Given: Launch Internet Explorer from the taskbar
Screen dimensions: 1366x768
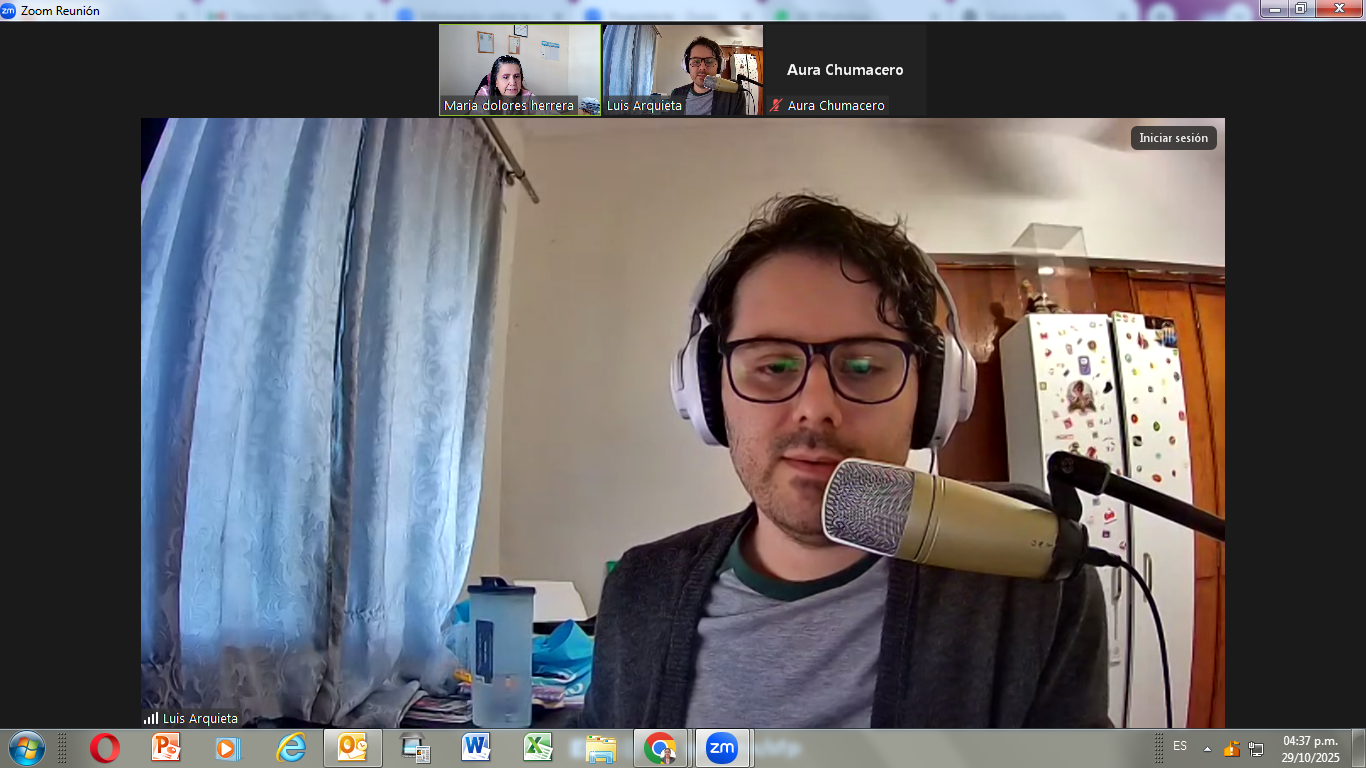Looking at the screenshot, I should 290,748.
